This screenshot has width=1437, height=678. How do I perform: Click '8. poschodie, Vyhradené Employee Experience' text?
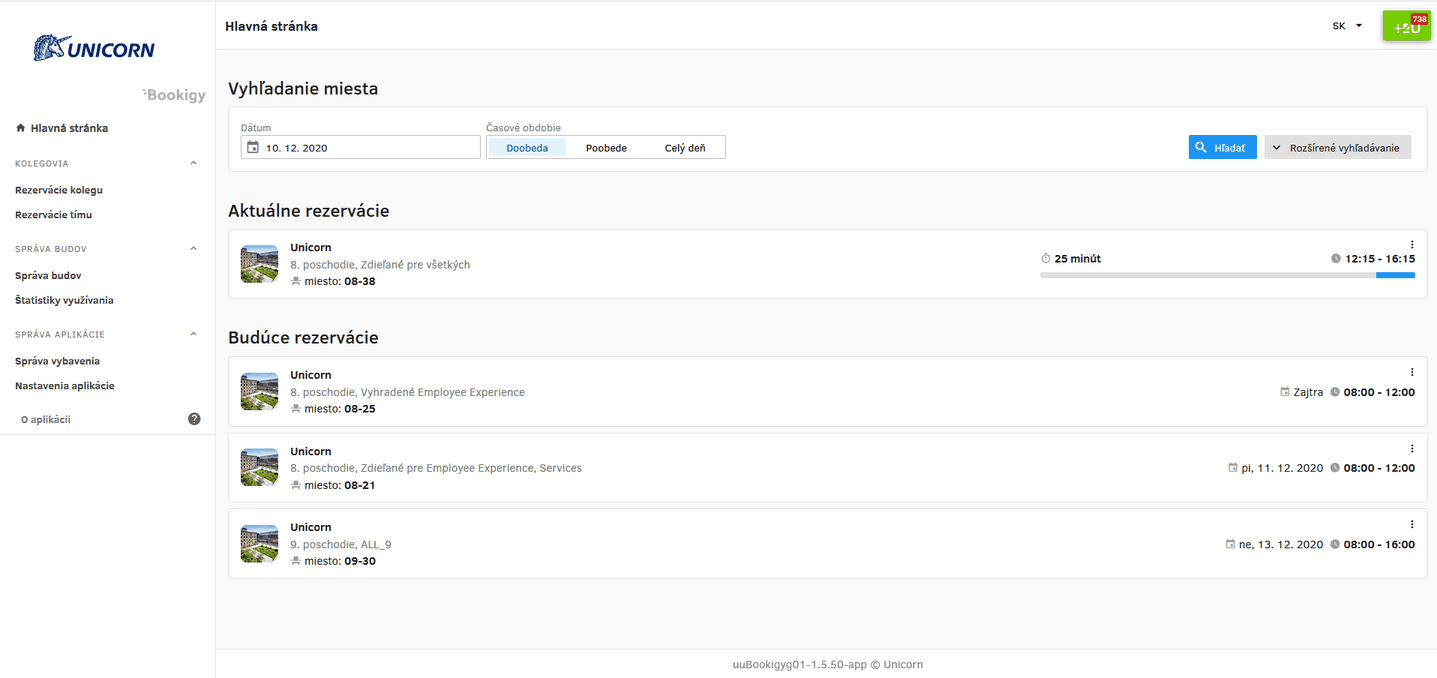(407, 392)
